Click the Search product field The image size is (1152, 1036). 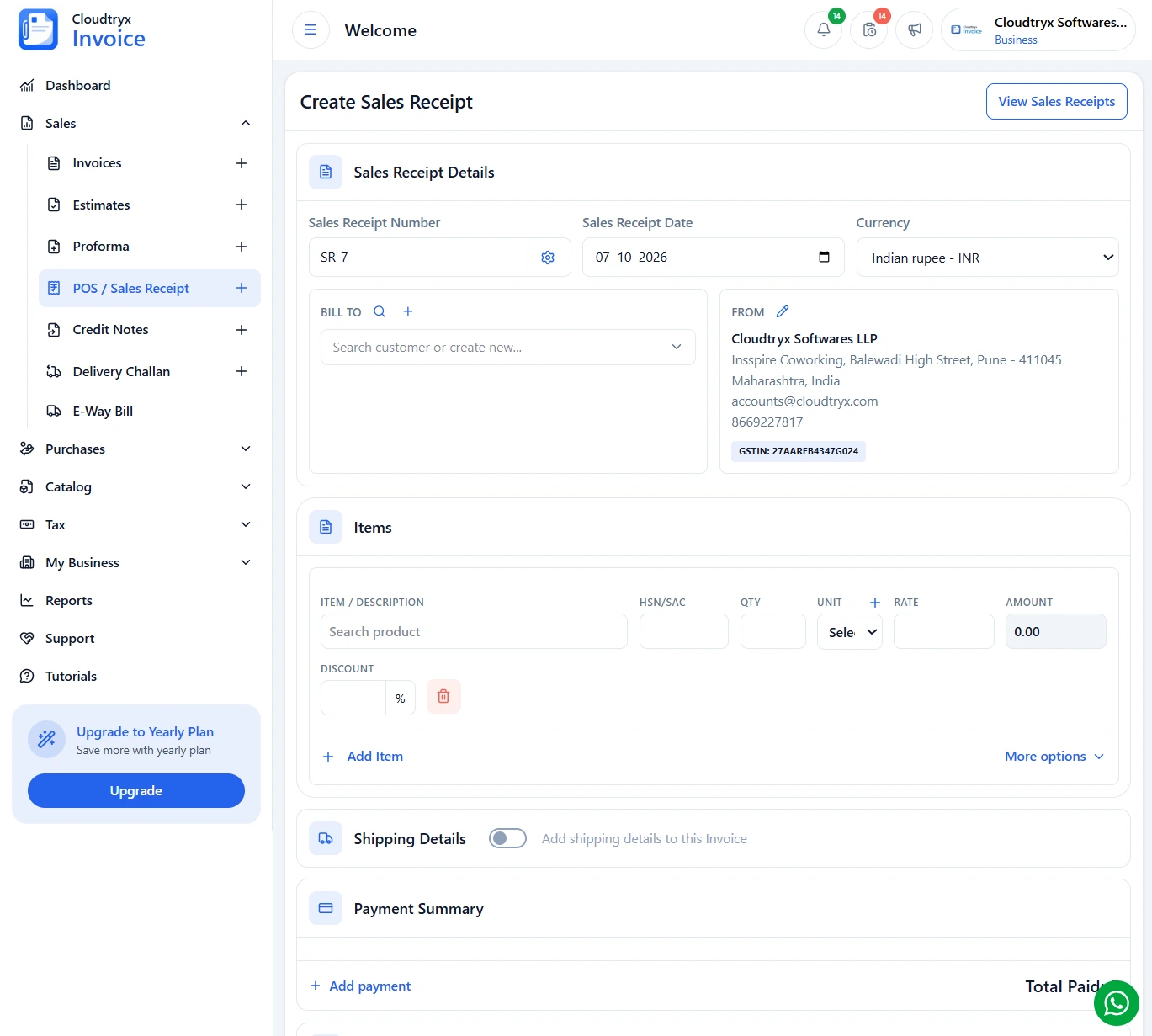[x=474, y=632]
